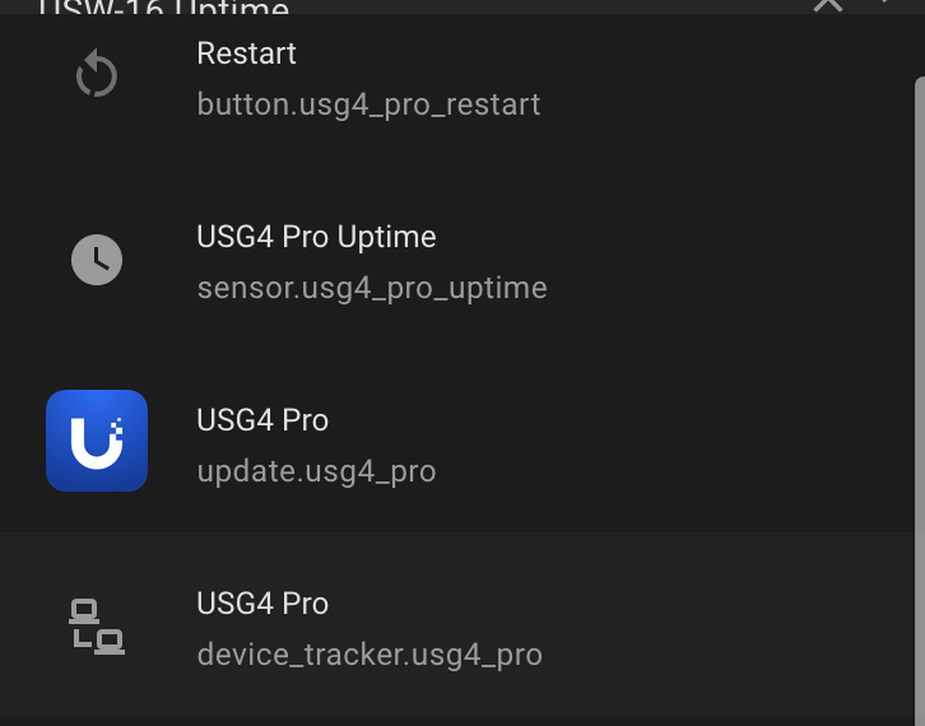925x726 pixels.
Task: Choose the USG4 Pro Uptime entry
Action: click(x=316, y=237)
